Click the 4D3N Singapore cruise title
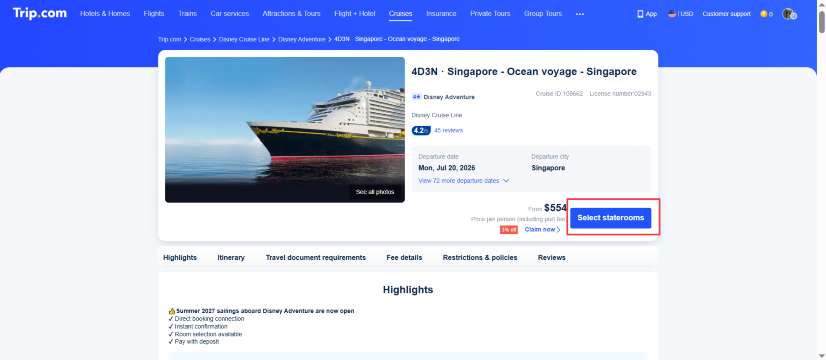Screen dimensions: 826x360 click(524, 72)
